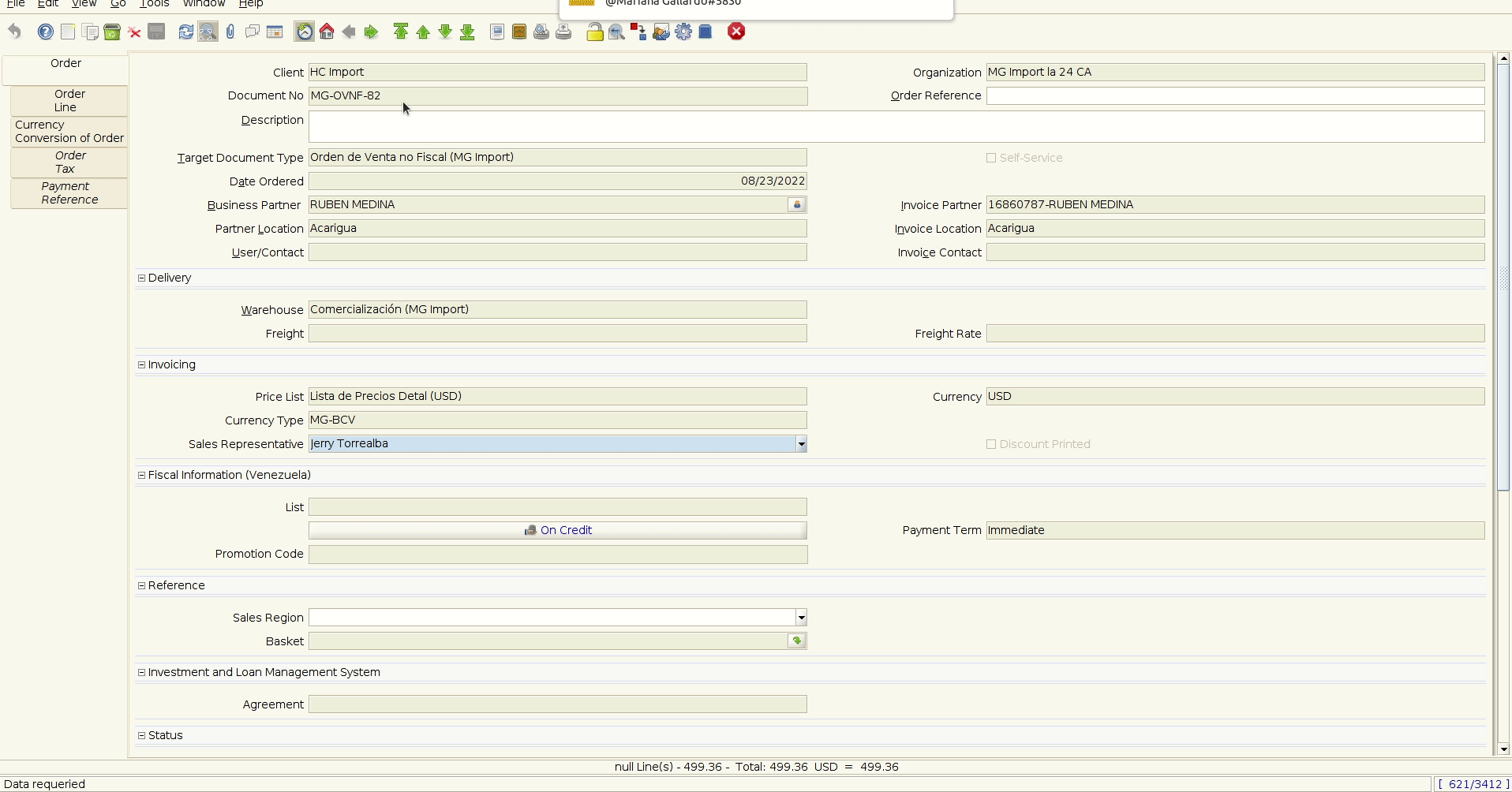Toggle the Self-Service checkbox

[991, 158]
